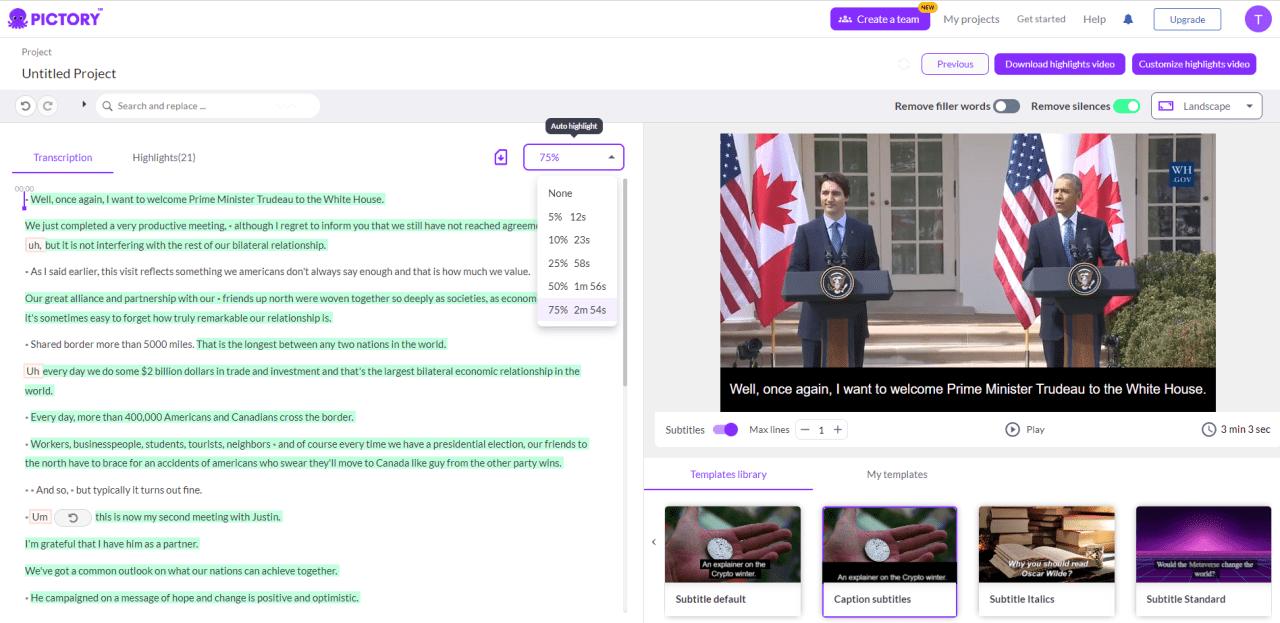This screenshot has height=623, width=1280.
Task: Click the redo arrow icon
Action: [x=47, y=105]
